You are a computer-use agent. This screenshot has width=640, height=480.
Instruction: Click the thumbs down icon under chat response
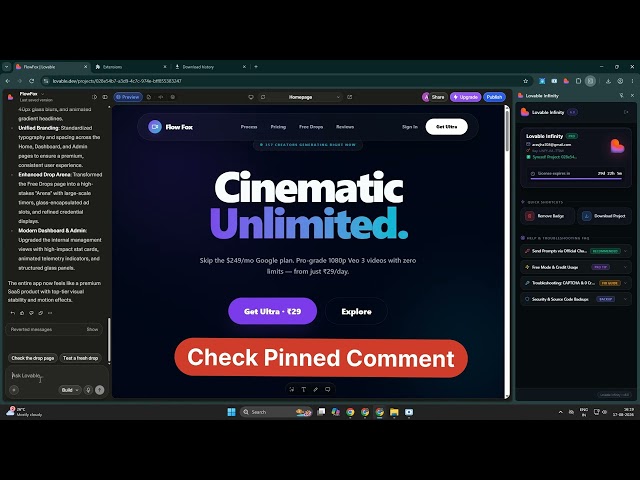(x=31, y=313)
